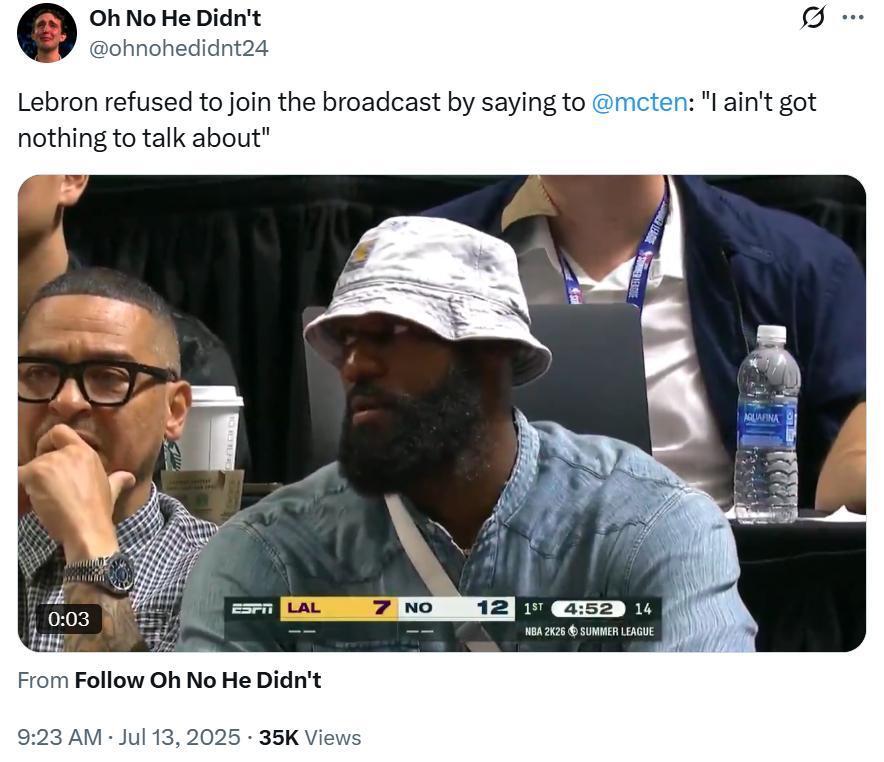The width and height of the screenshot is (884, 762).
Task: Click the display name Oh No He Didn't
Action: [175, 18]
